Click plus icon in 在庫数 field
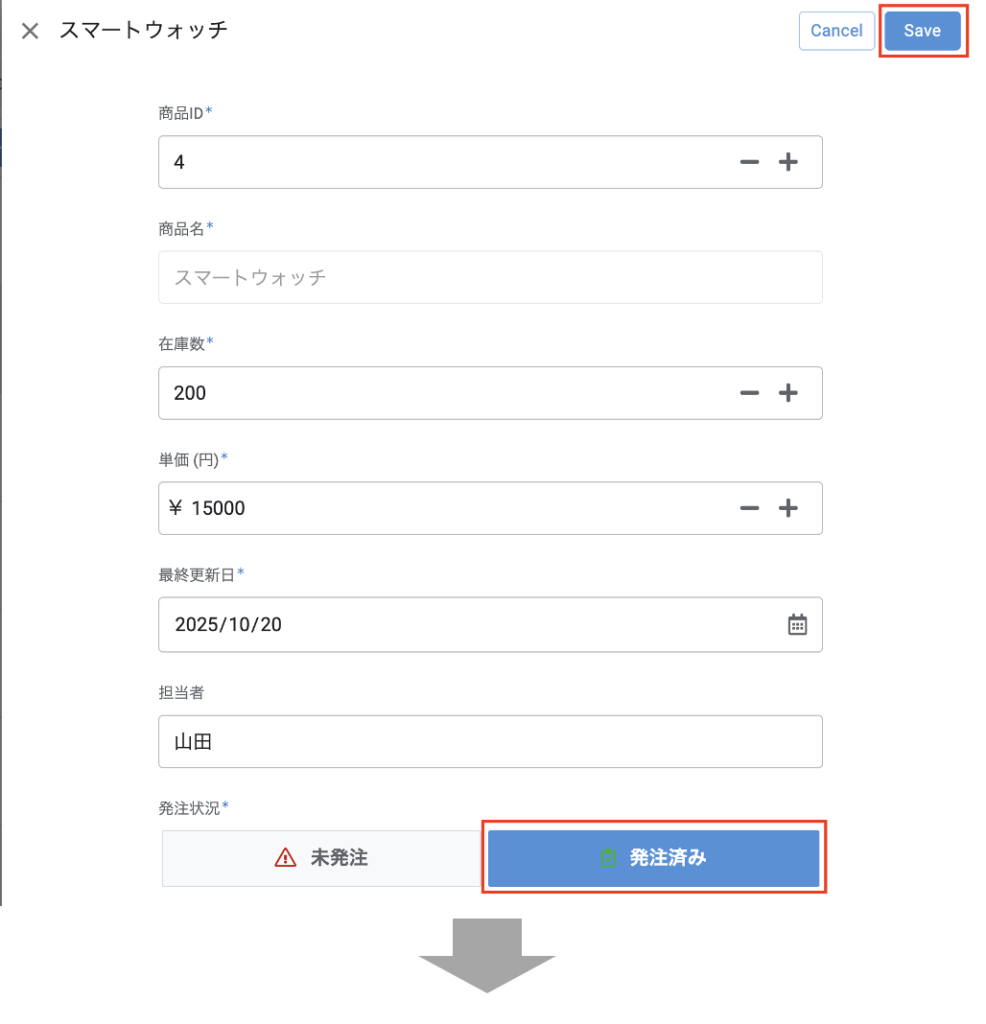 tap(789, 393)
